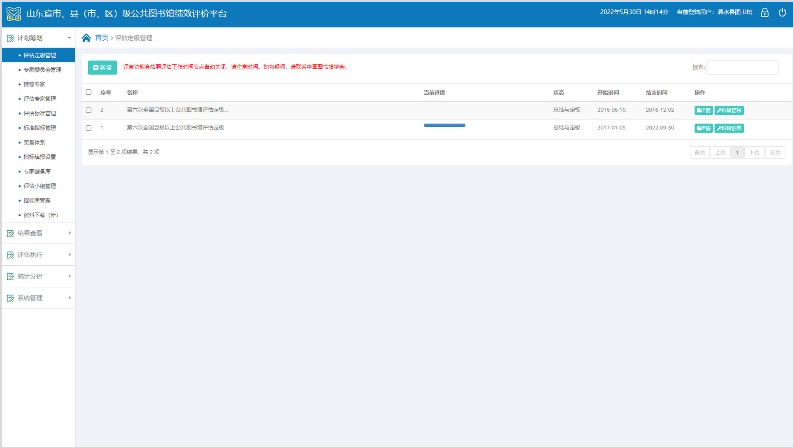Check the checkbox for row number 2

point(88,109)
